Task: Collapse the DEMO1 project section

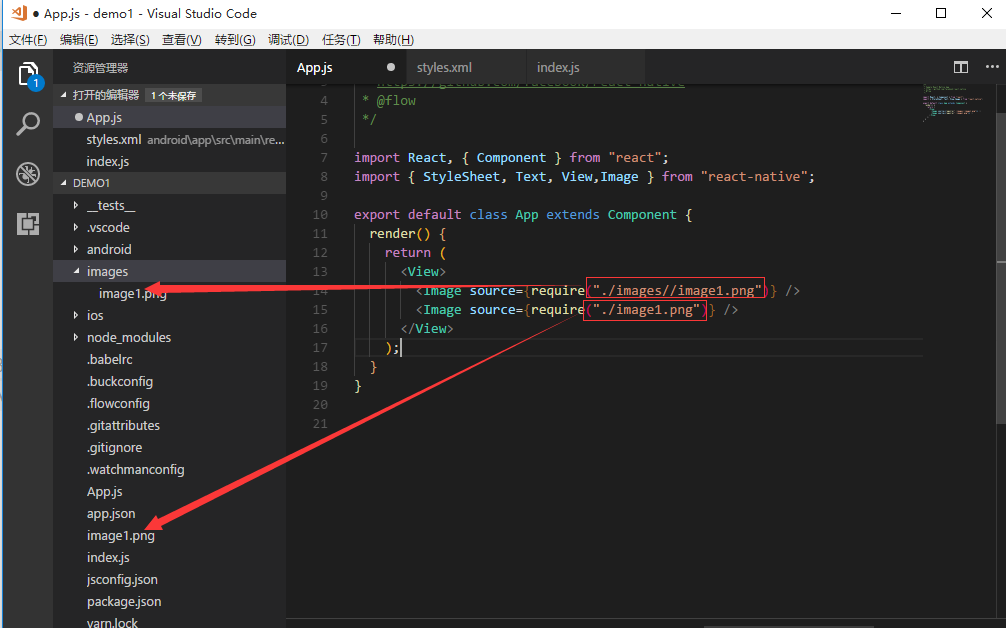Action: (64, 183)
